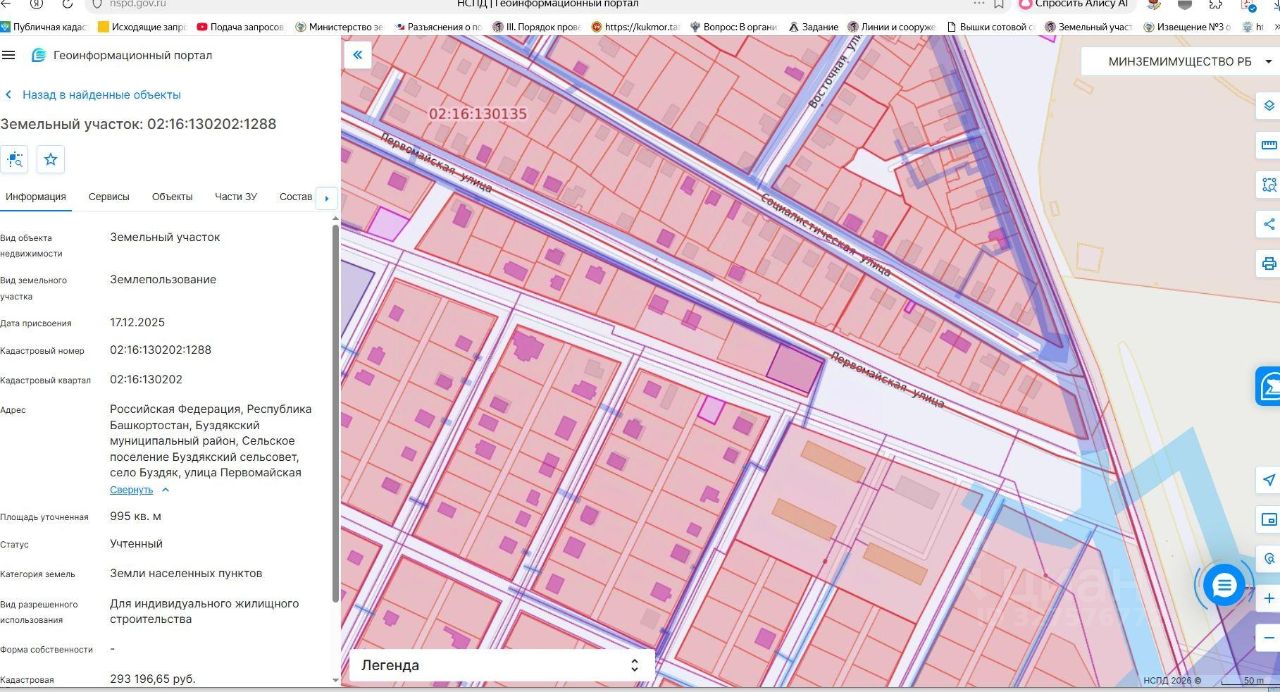1280x692 pixels.
Task: Open the Министерство bookmark
Action: click(339, 27)
